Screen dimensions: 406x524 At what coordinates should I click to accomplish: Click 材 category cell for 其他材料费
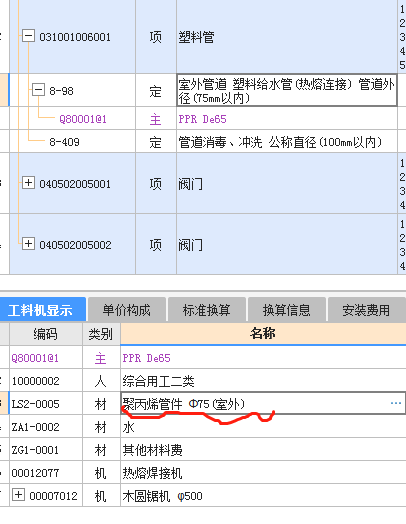coord(101,450)
